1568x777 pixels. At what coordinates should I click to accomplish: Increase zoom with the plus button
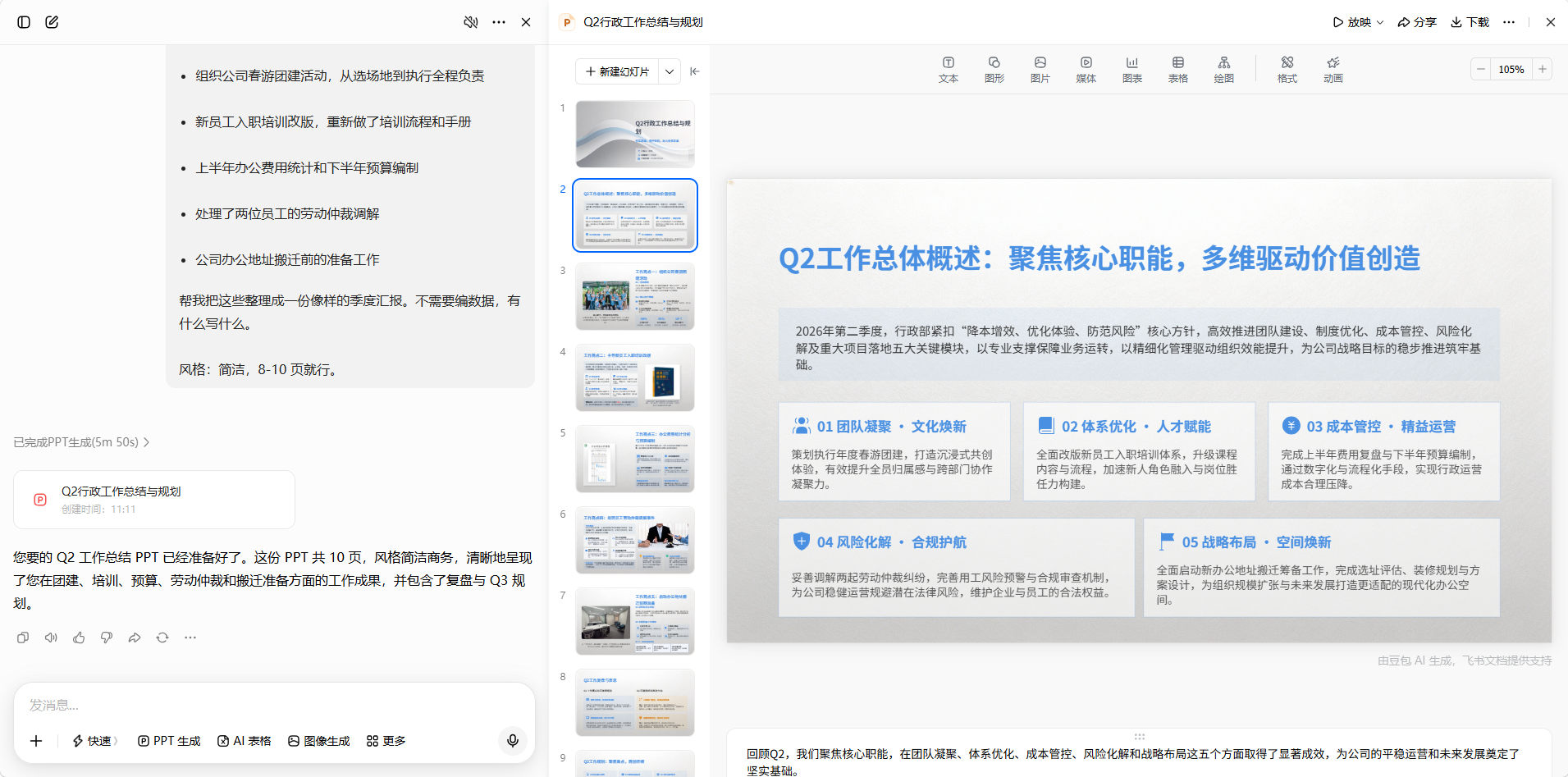coord(1543,70)
